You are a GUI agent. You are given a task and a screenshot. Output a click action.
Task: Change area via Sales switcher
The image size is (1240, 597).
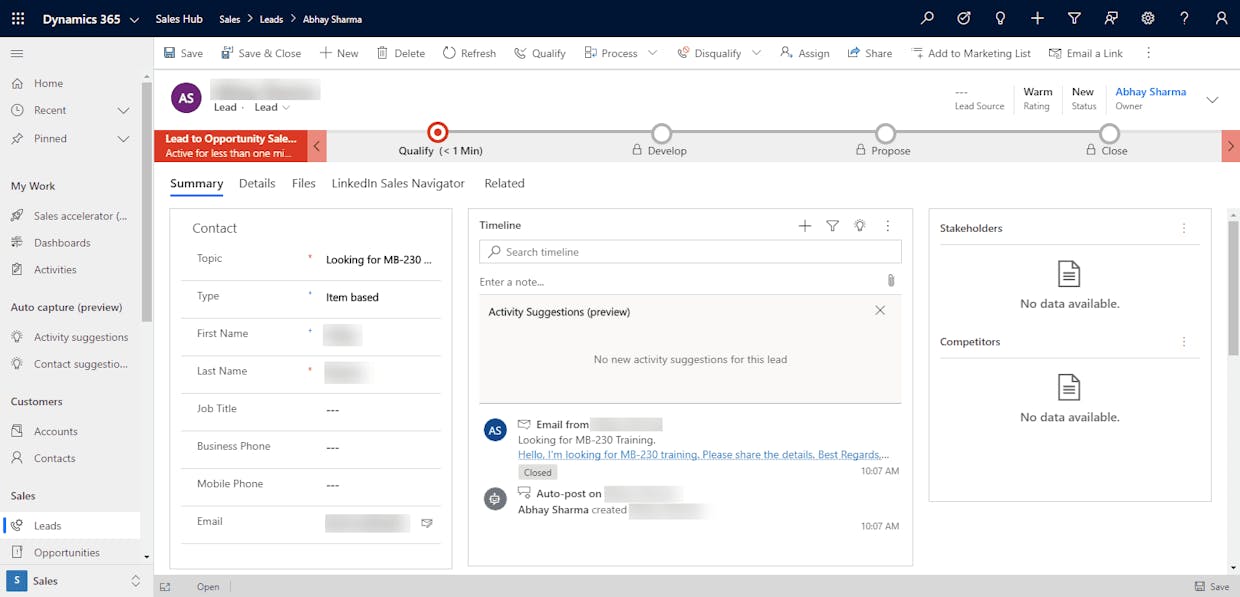(75, 581)
